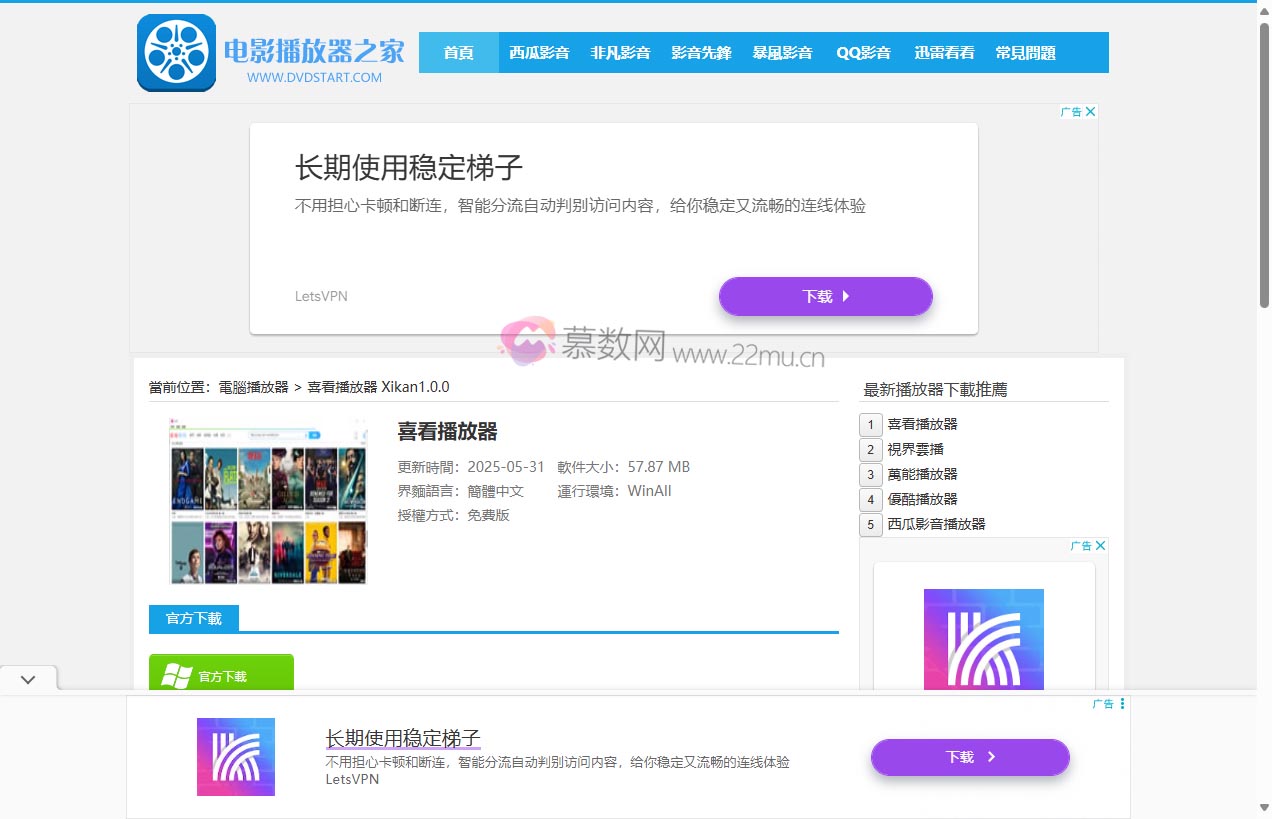This screenshot has height=819, width=1272.
Task: Collapse the bottom ad bar using the chevron
Action: [x=28, y=678]
